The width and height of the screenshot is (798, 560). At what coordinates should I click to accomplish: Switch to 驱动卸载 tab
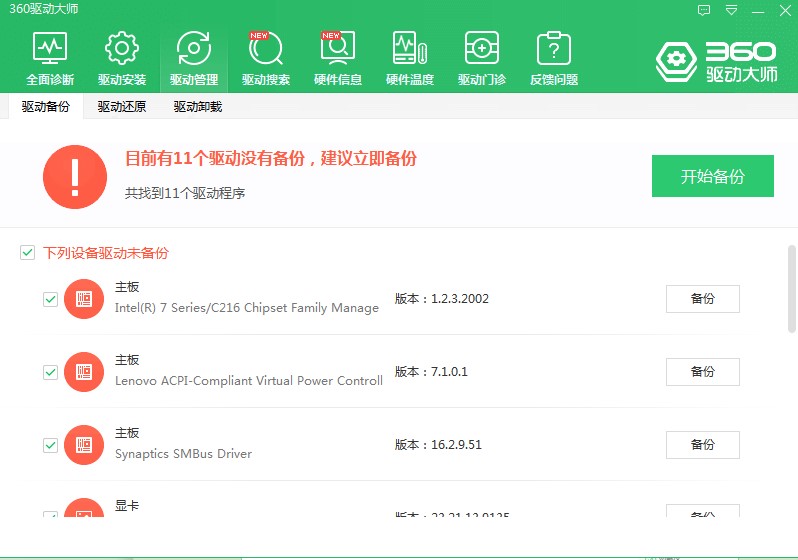click(x=197, y=106)
